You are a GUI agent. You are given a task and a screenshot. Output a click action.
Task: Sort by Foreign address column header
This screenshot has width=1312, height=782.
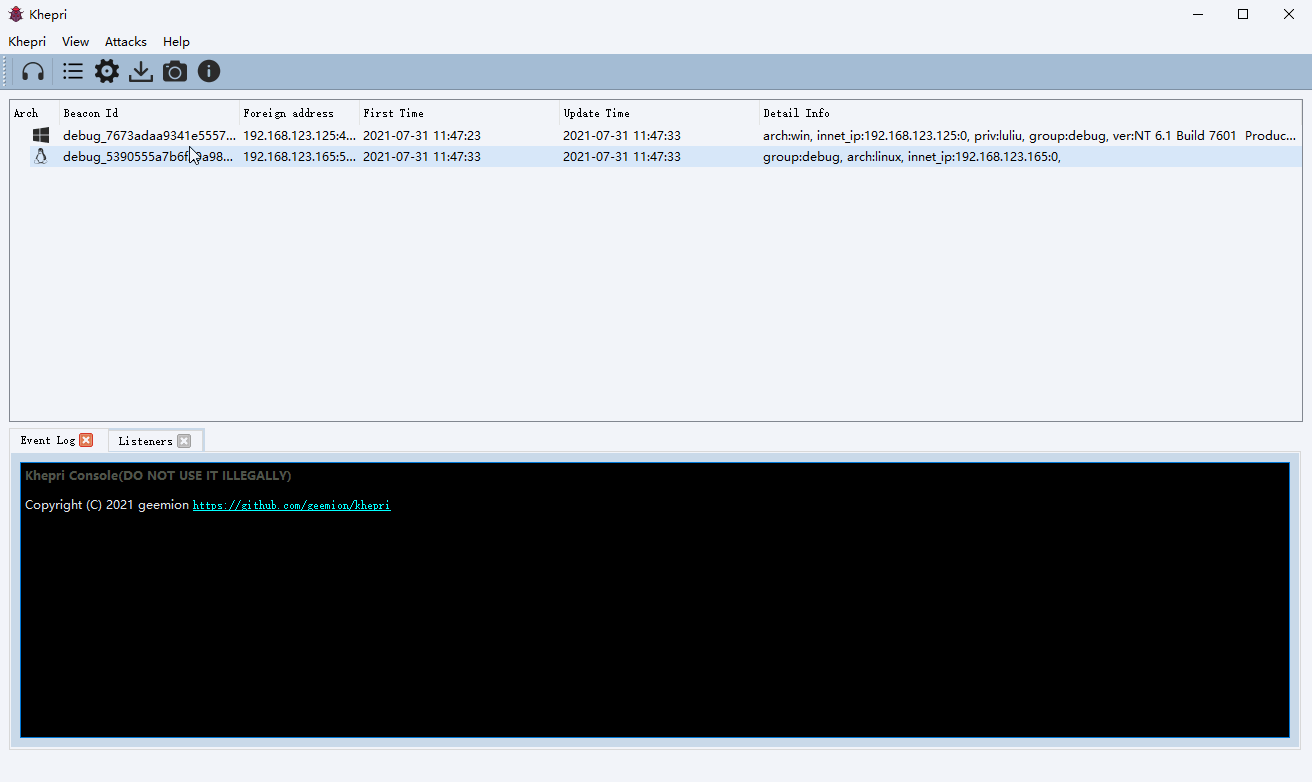click(x=299, y=113)
